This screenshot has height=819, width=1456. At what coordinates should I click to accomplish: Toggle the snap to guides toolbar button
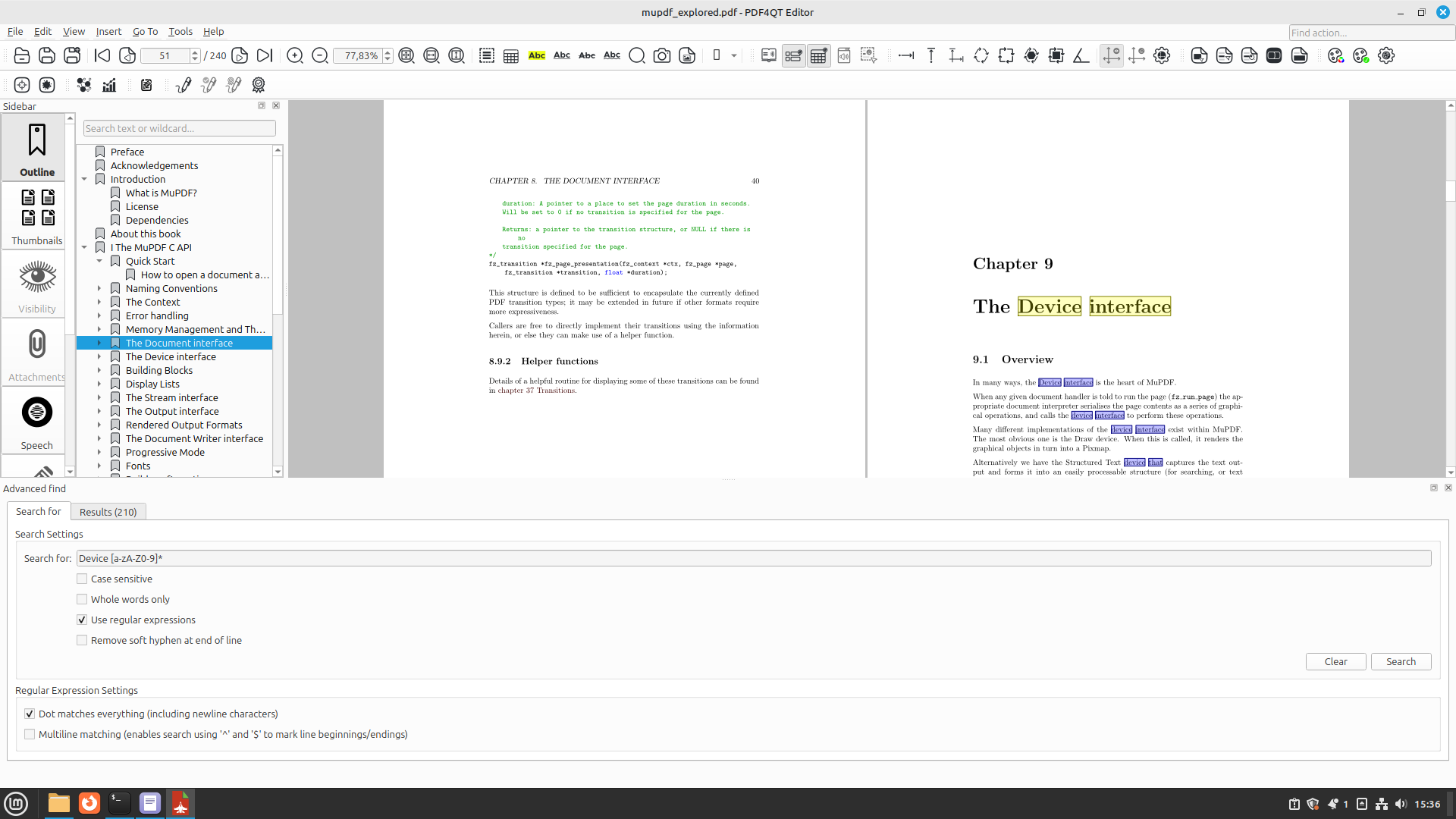coord(1112,55)
